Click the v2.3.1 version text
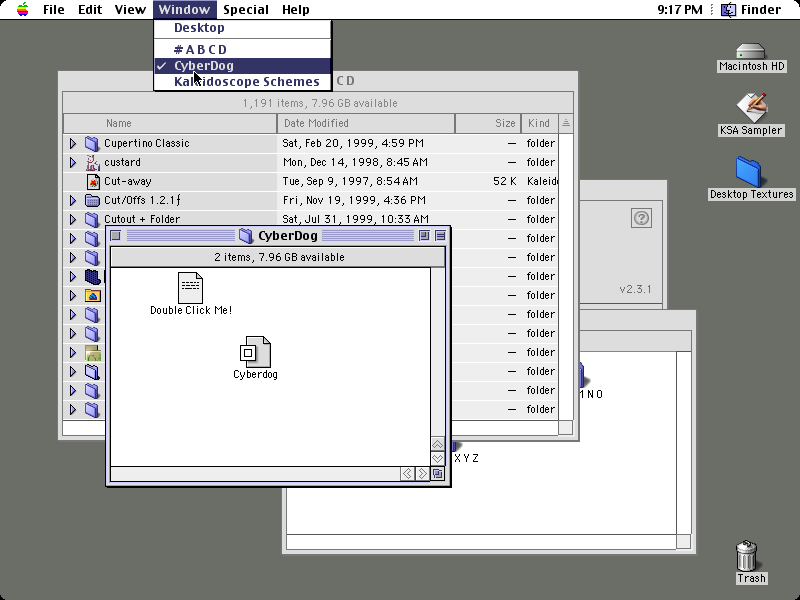Image resolution: width=800 pixels, height=600 pixels. coord(635,289)
